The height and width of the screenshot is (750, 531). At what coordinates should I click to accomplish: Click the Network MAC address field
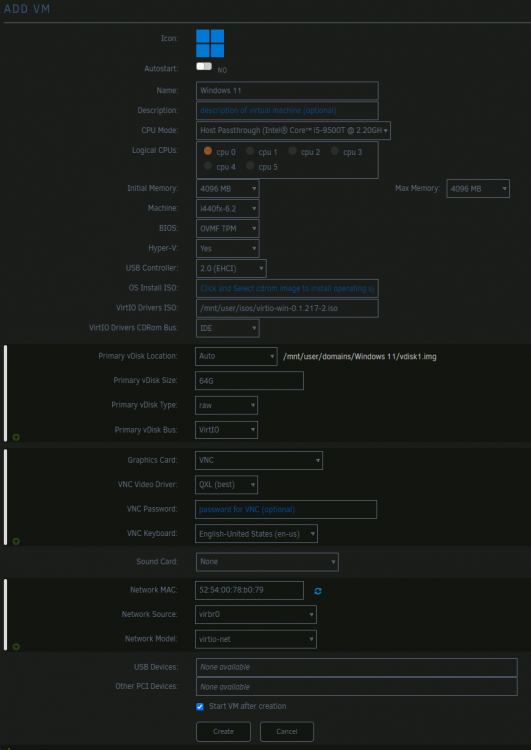(249, 590)
